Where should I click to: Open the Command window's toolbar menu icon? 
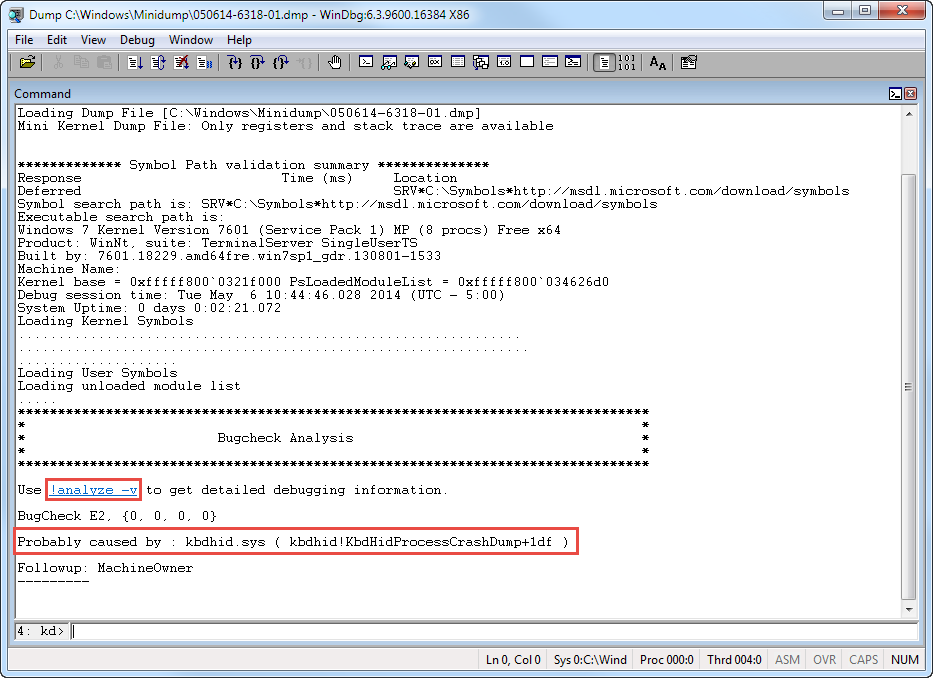(x=895, y=94)
